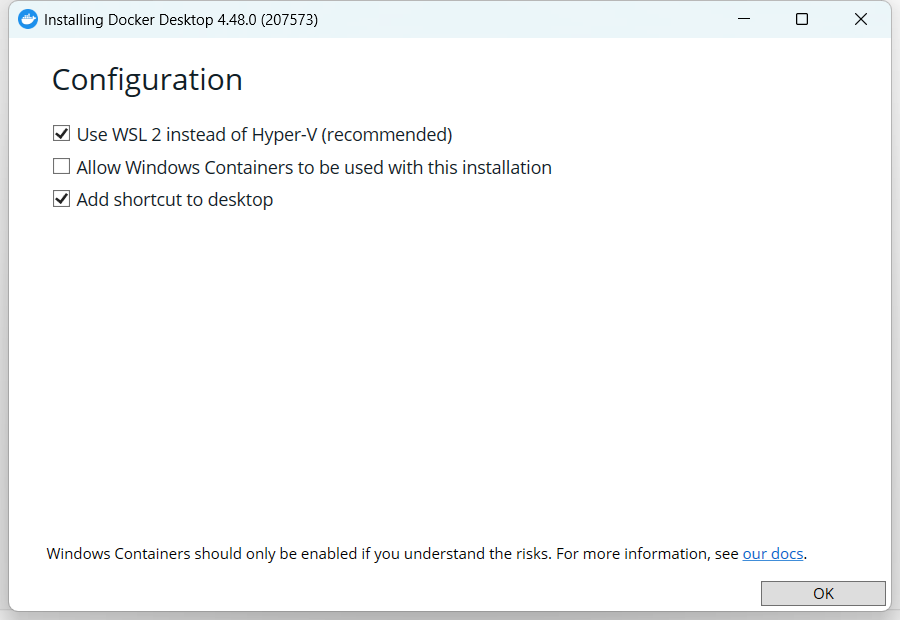Minimize the Docker installer window

point(744,19)
